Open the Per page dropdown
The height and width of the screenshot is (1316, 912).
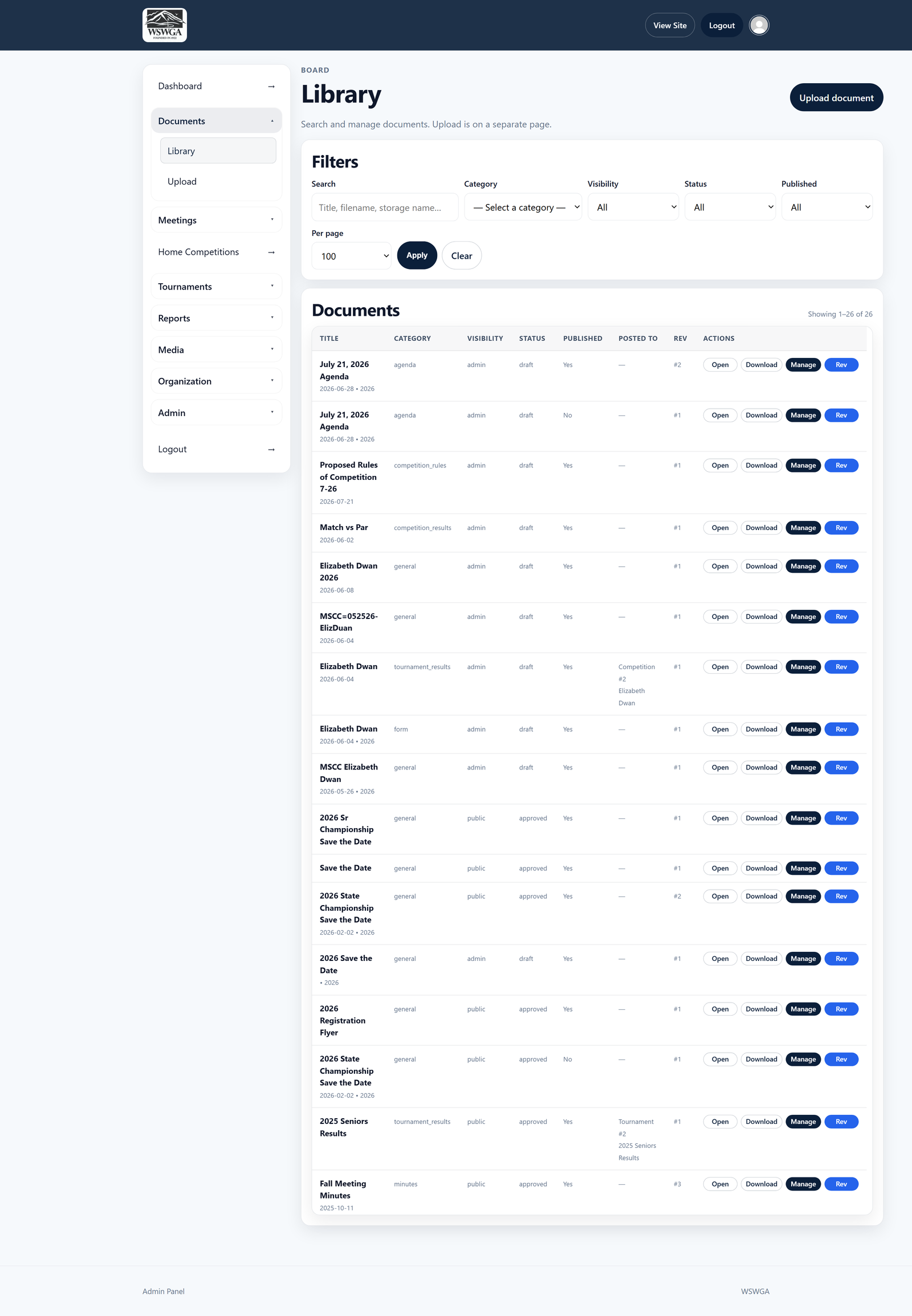[x=352, y=256]
